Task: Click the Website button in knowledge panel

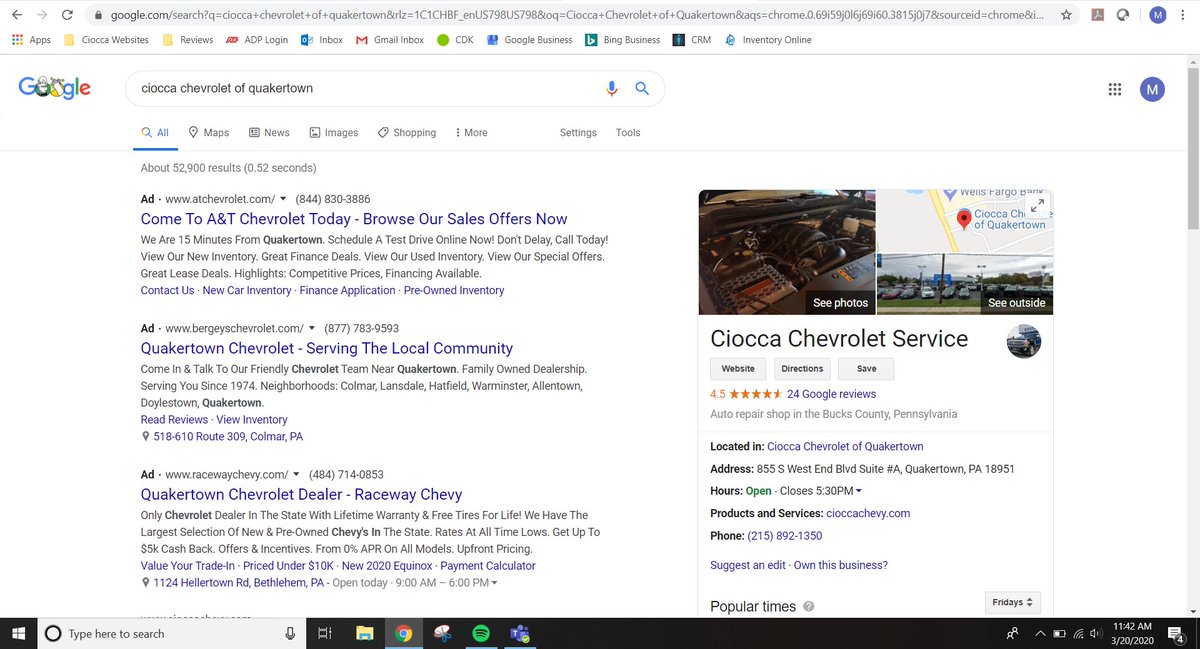Action: pos(738,369)
